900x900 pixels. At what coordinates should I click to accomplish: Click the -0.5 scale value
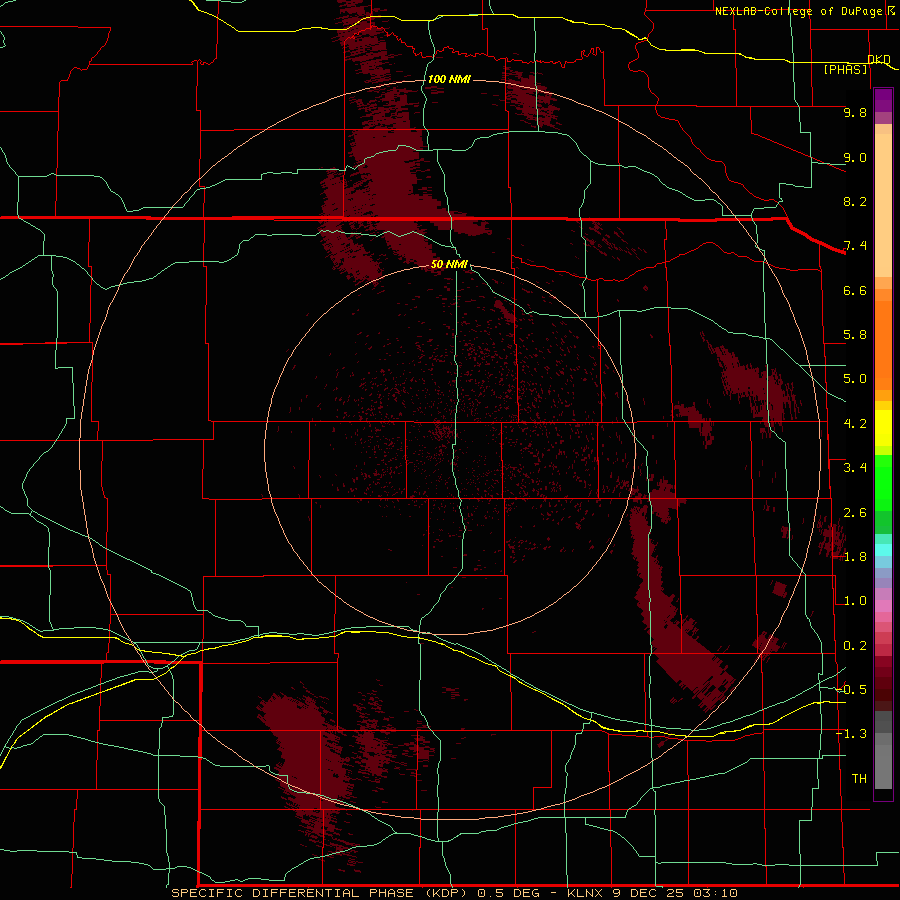(851, 689)
